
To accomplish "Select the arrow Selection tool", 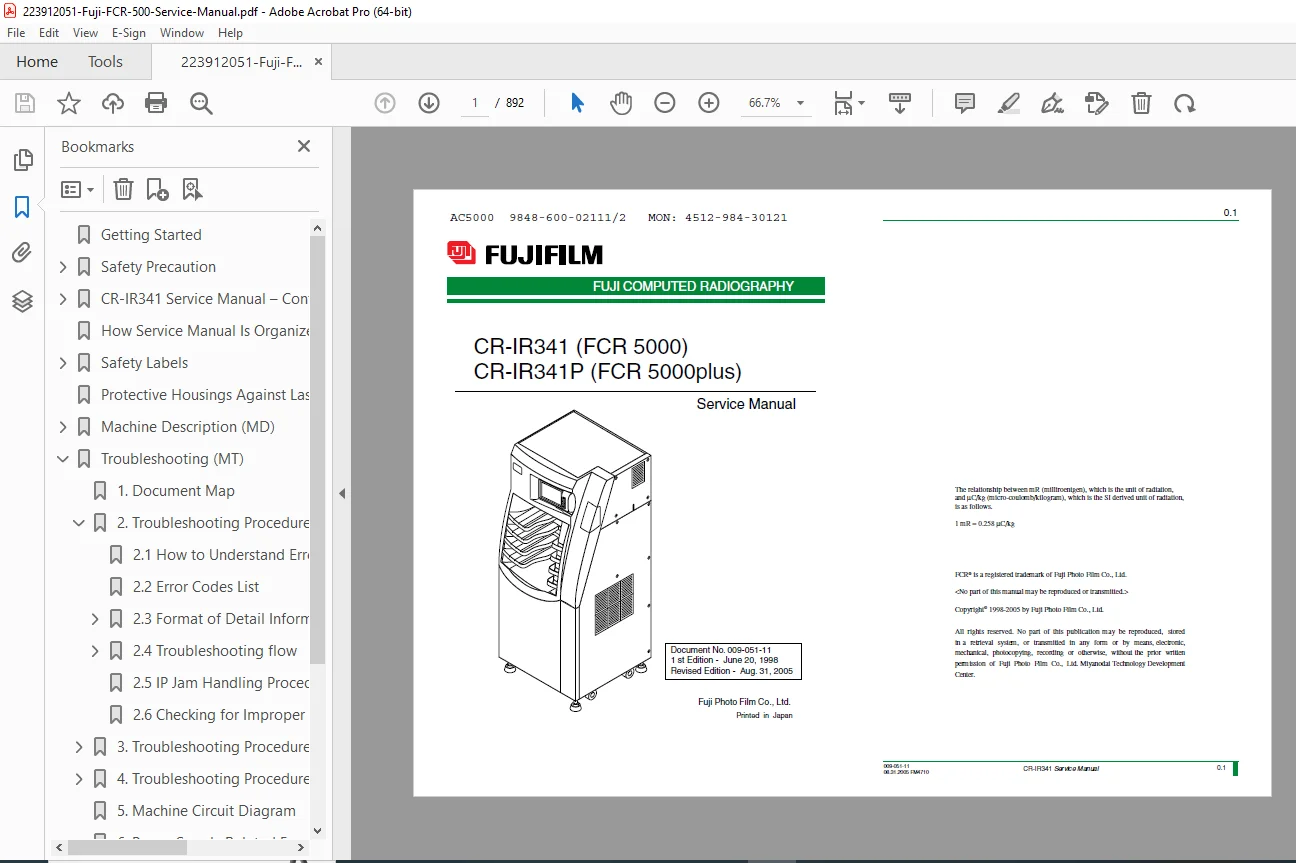I will 577,103.
